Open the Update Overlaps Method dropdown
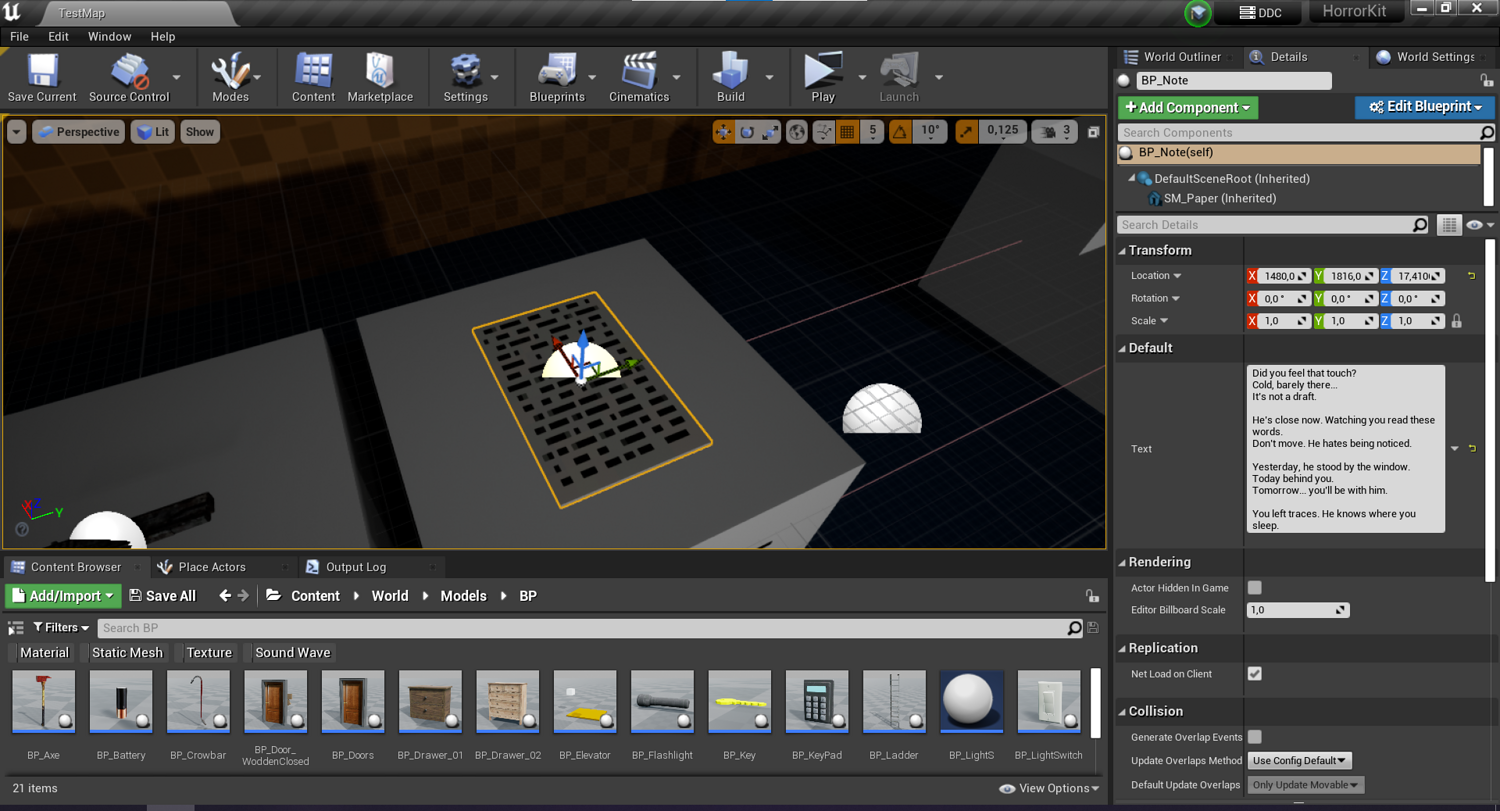This screenshot has width=1500, height=811. (x=1300, y=761)
